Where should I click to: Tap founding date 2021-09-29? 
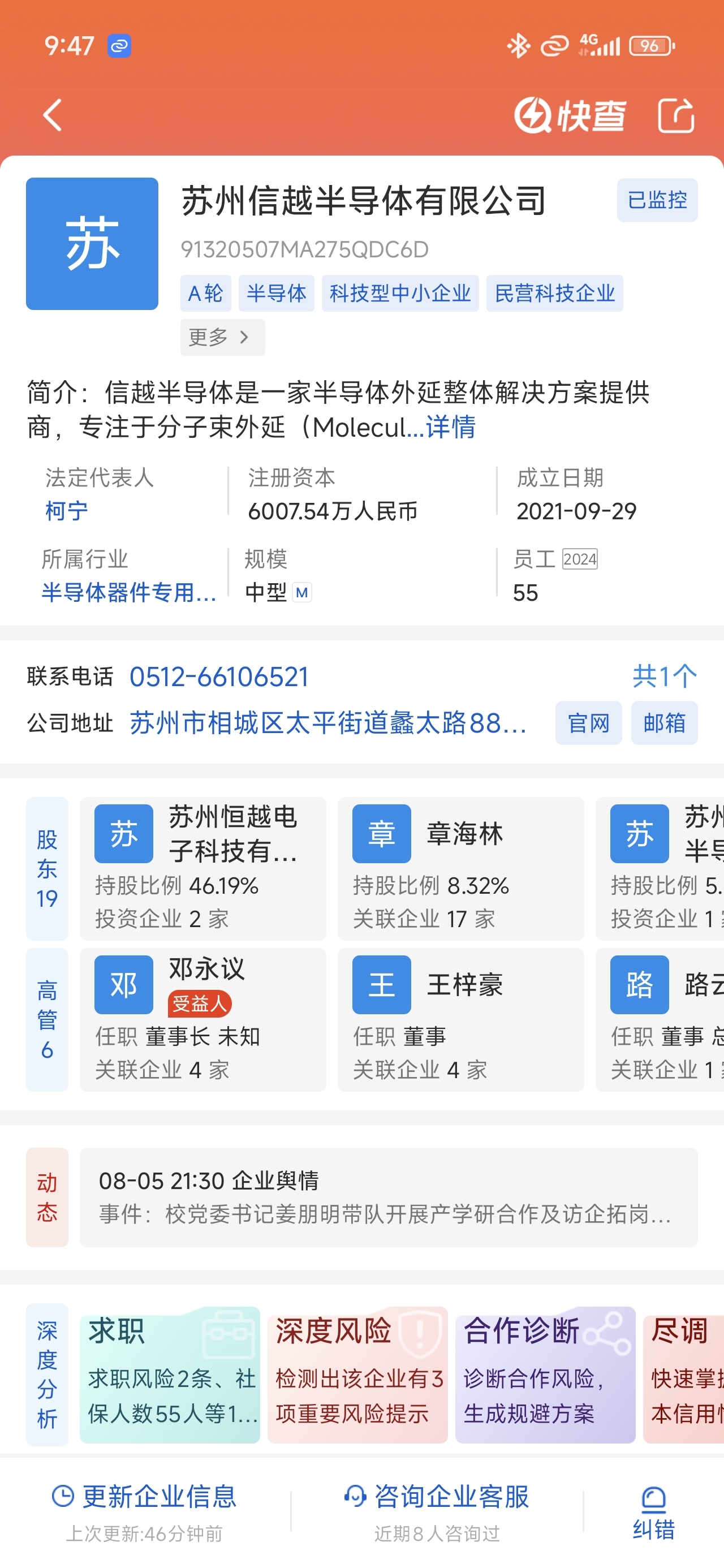click(x=576, y=511)
